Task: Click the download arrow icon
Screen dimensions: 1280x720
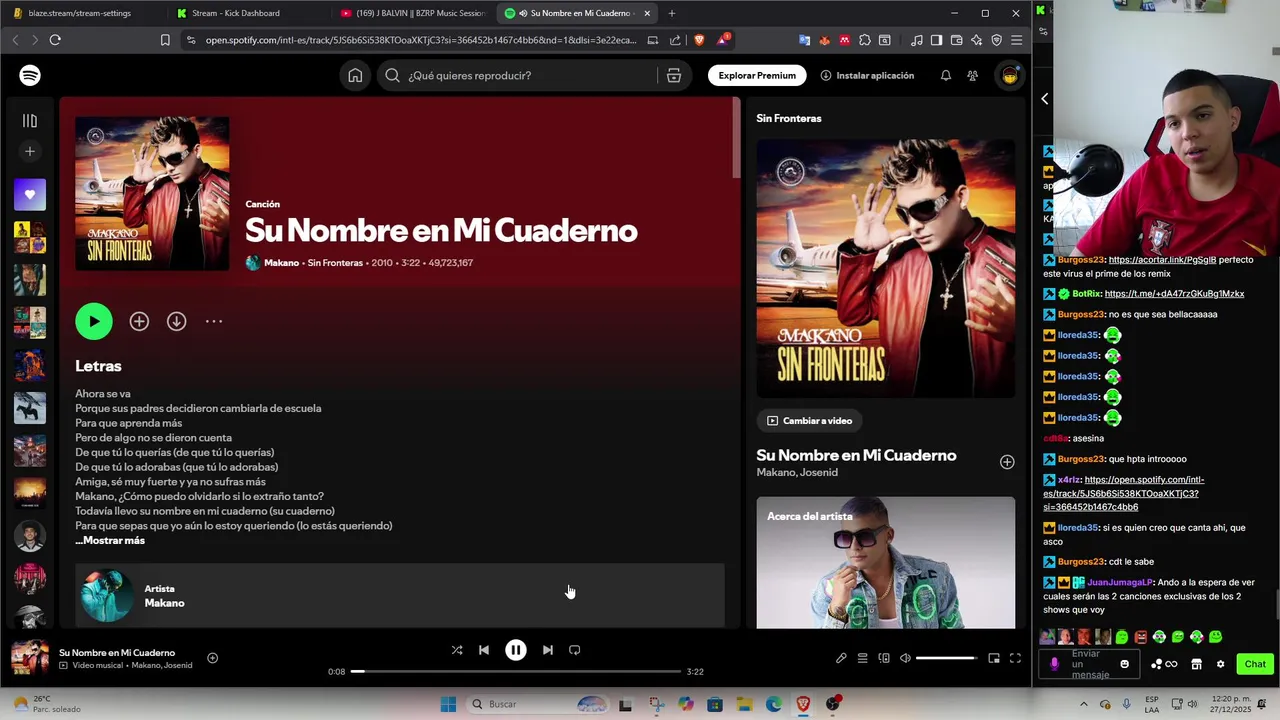Action: (x=176, y=321)
